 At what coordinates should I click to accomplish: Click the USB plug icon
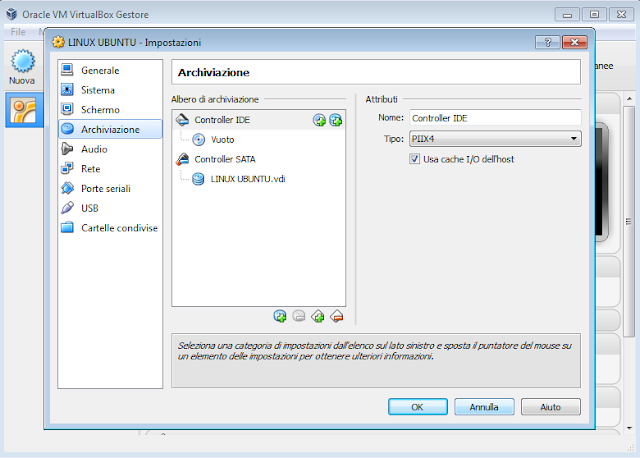pos(67,208)
